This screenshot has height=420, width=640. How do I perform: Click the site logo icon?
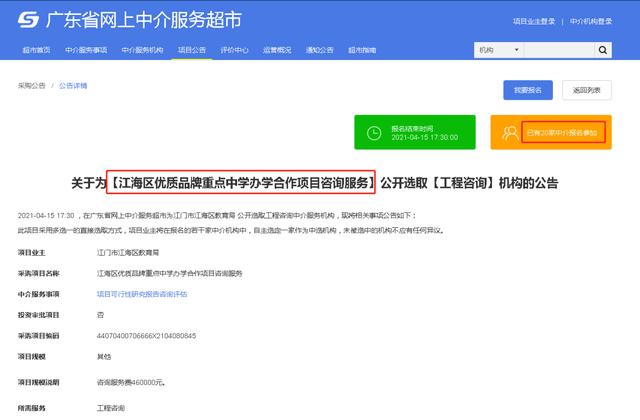pos(28,20)
